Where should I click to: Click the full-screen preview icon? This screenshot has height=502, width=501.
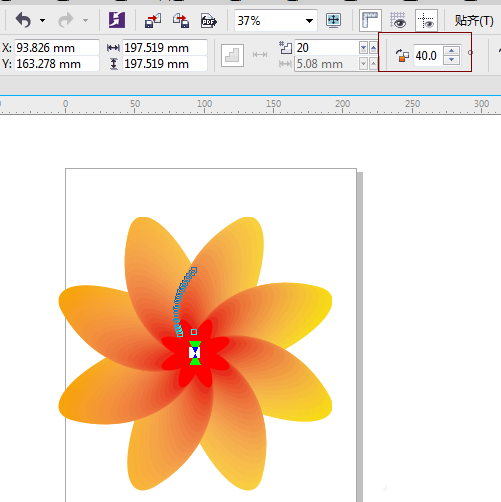[334, 21]
